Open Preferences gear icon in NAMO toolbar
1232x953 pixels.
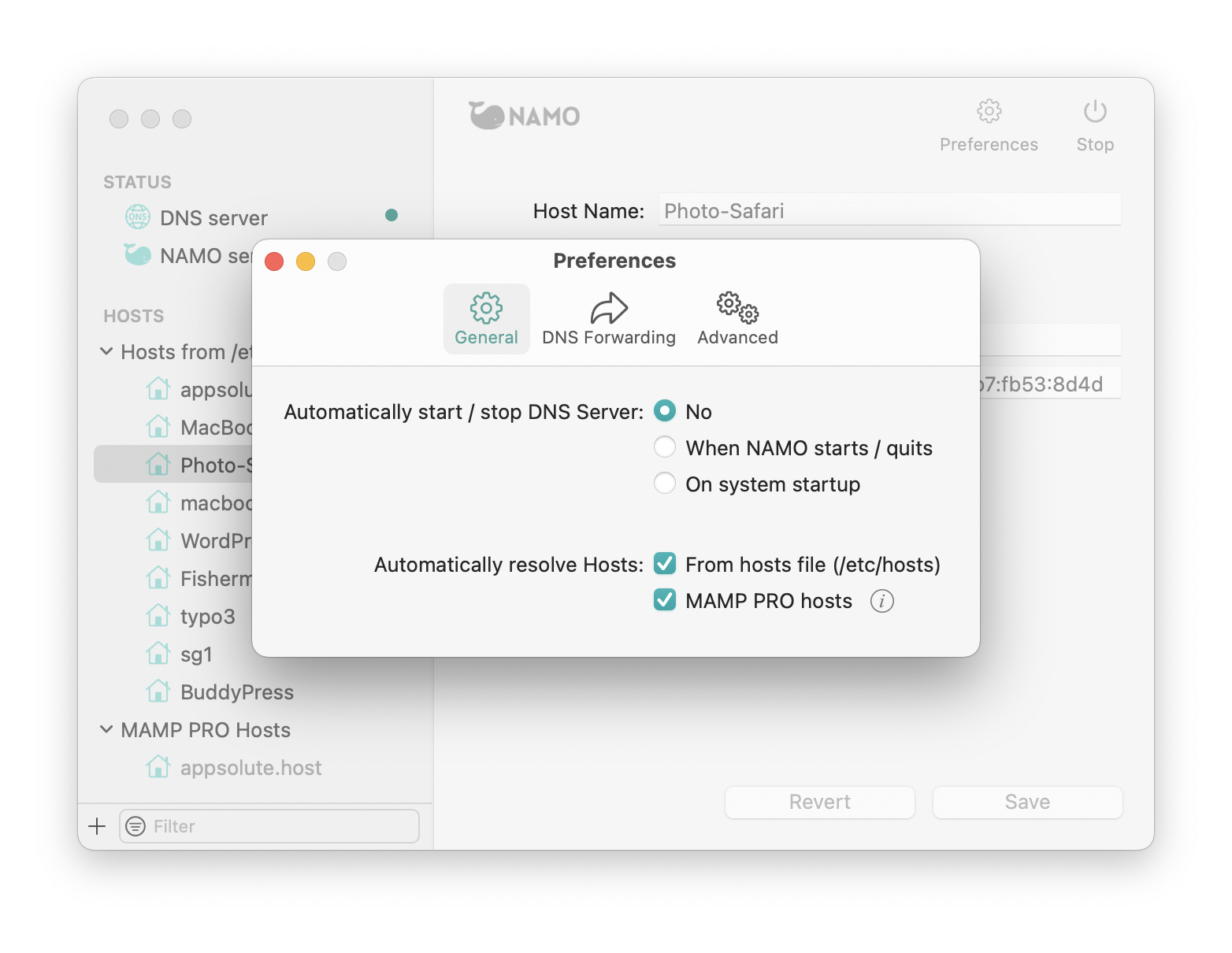989,111
